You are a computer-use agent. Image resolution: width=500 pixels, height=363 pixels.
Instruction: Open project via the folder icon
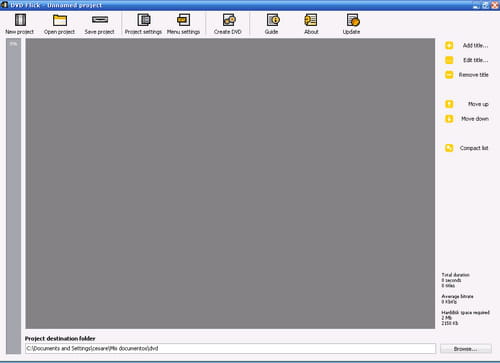tap(60, 20)
